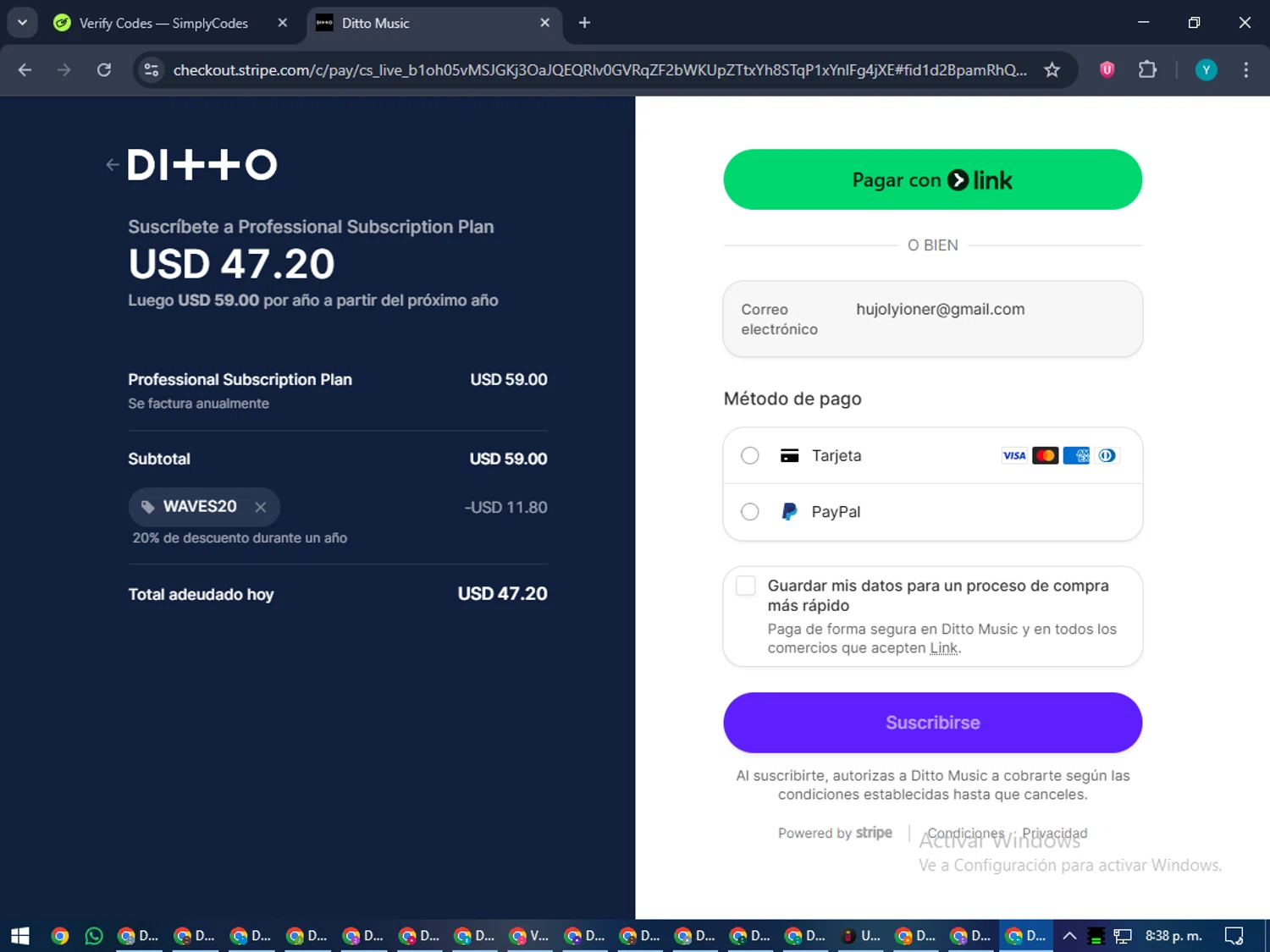The width and height of the screenshot is (1270, 952).
Task: Open pinned Chrome on the taskbar
Action: pyautogui.click(x=59, y=936)
